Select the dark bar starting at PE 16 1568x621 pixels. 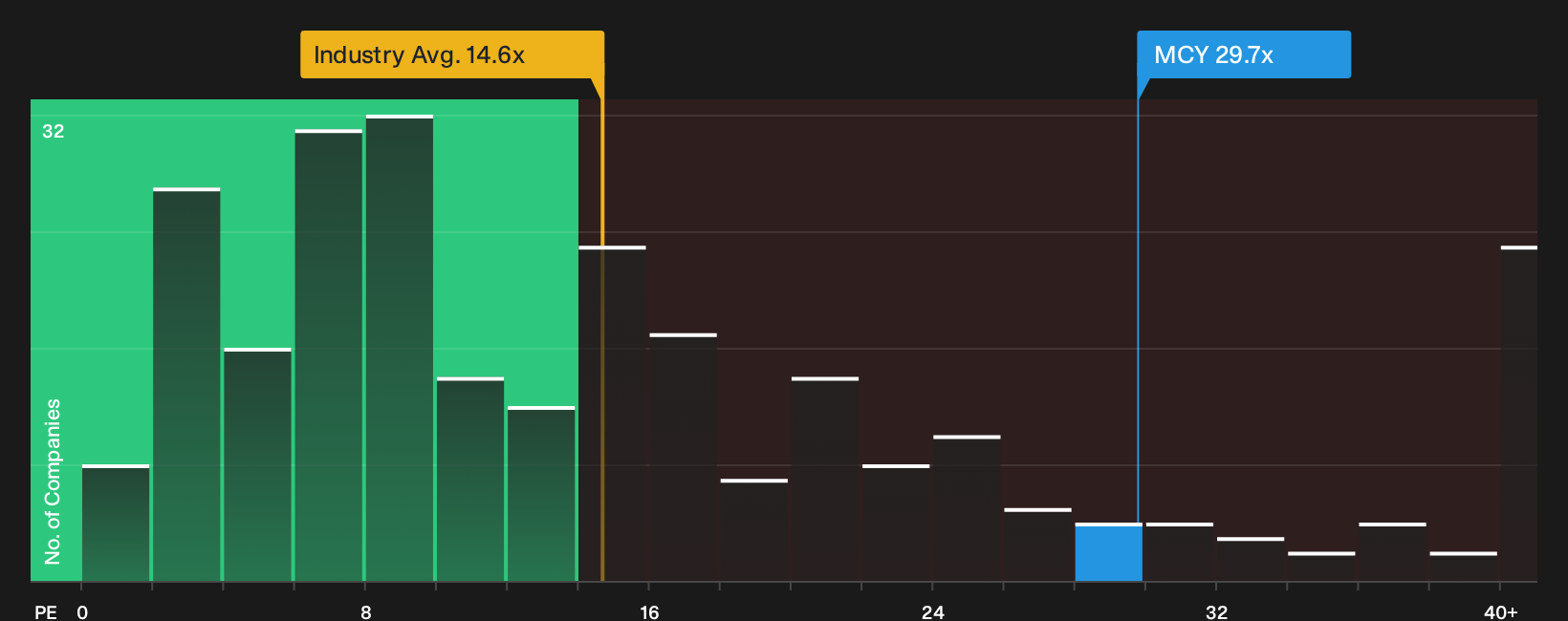click(684, 458)
